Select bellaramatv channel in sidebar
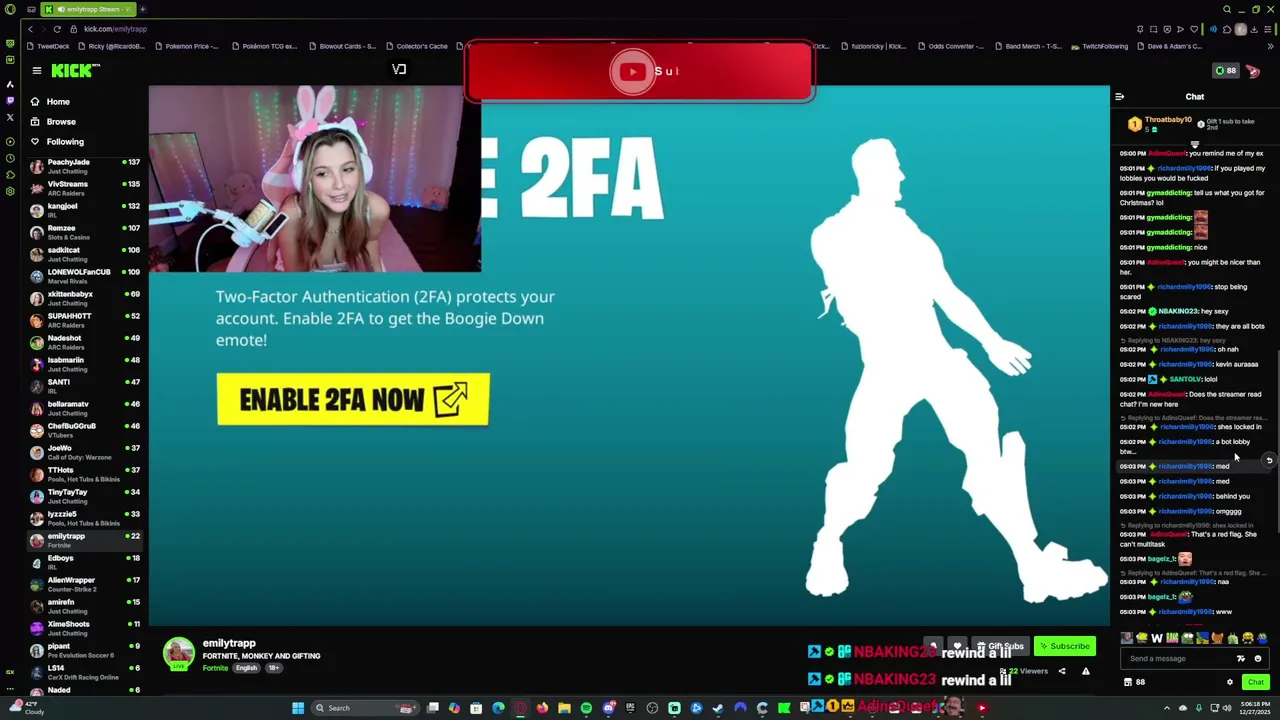Image resolution: width=1280 pixels, height=720 pixels. [x=85, y=408]
